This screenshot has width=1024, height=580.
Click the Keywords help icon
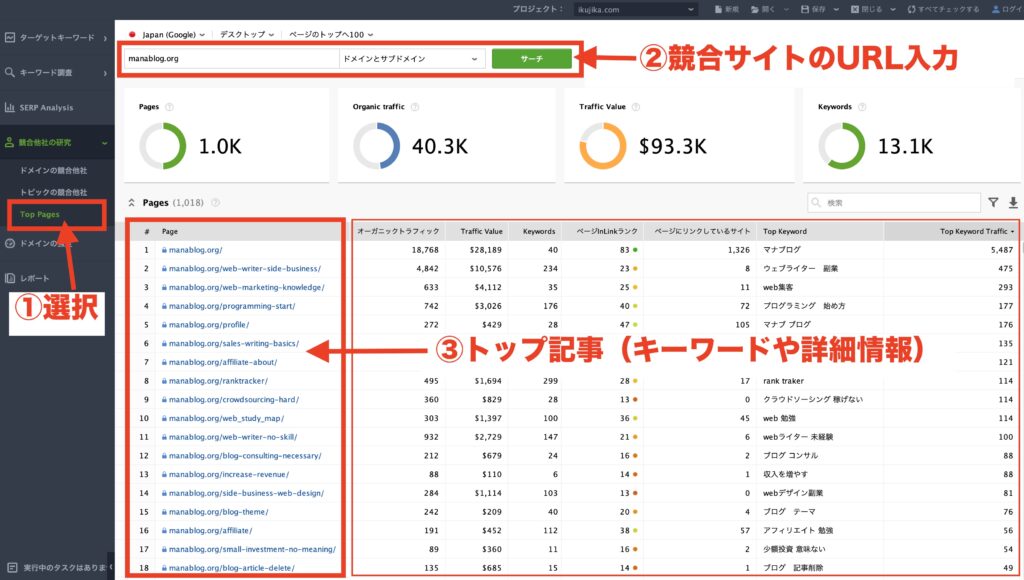click(x=861, y=106)
